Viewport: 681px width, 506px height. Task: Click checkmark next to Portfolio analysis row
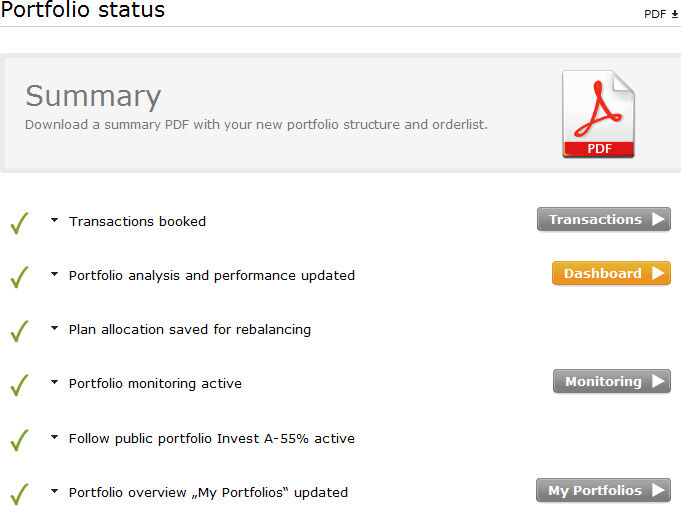click(x=19, y=276)
